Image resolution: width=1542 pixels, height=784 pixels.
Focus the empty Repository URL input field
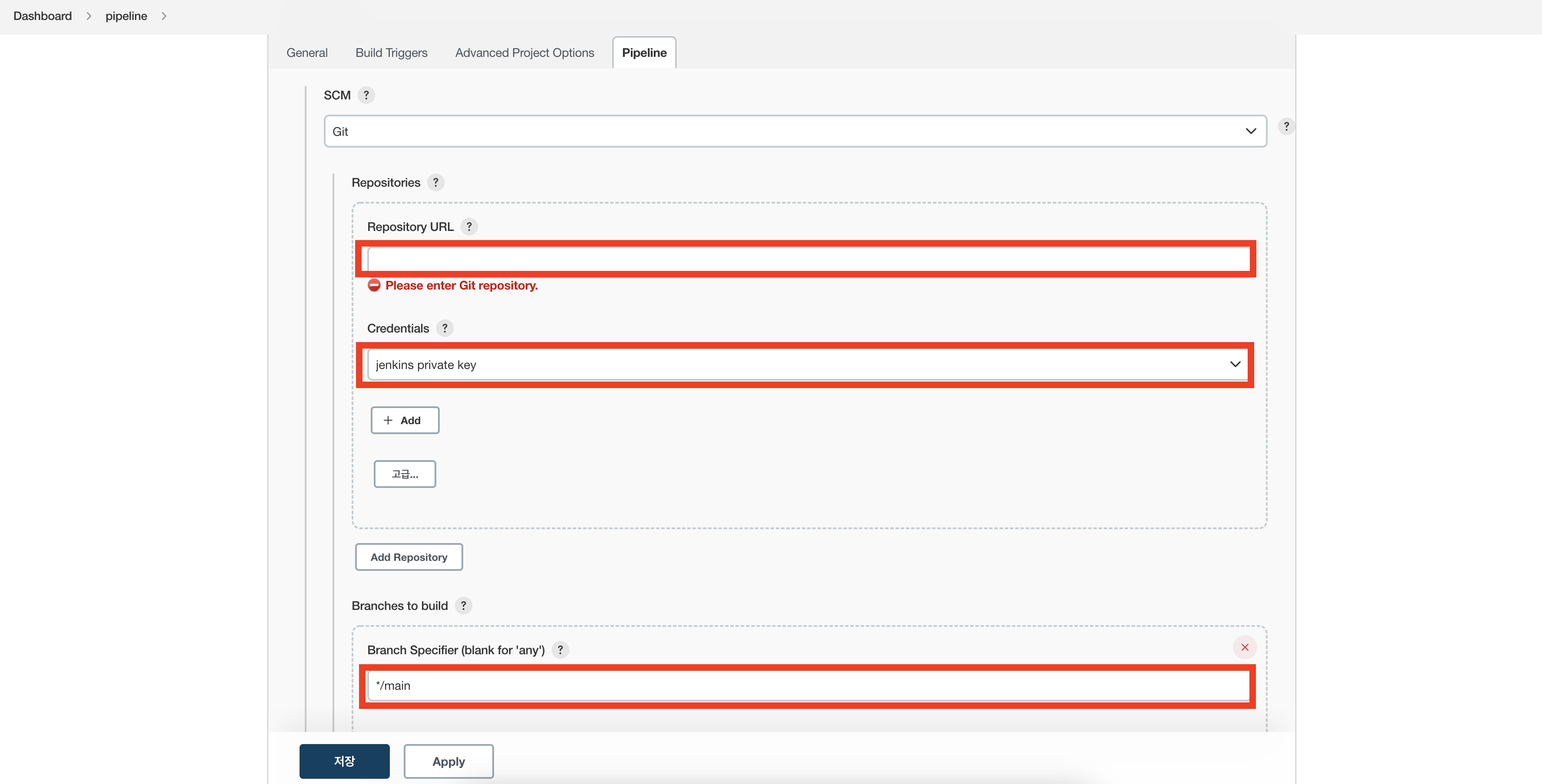[807, 260]
